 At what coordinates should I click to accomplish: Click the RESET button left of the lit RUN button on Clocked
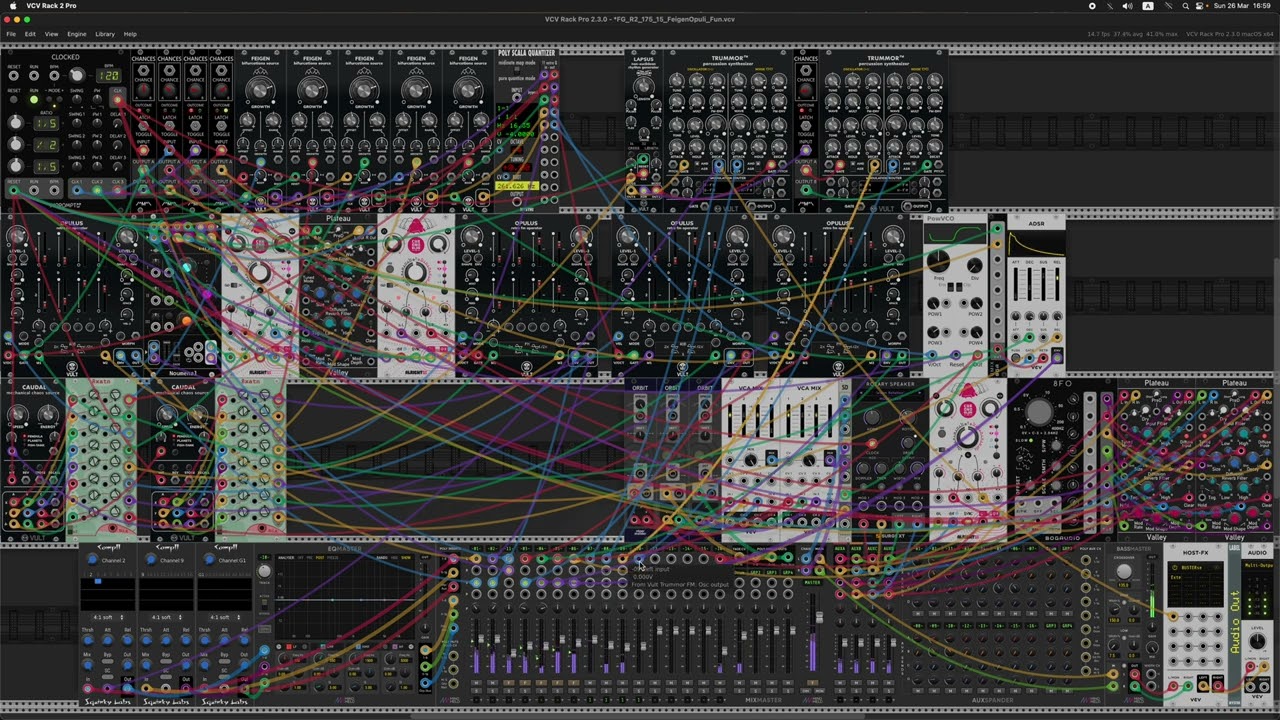coord(14,100)
